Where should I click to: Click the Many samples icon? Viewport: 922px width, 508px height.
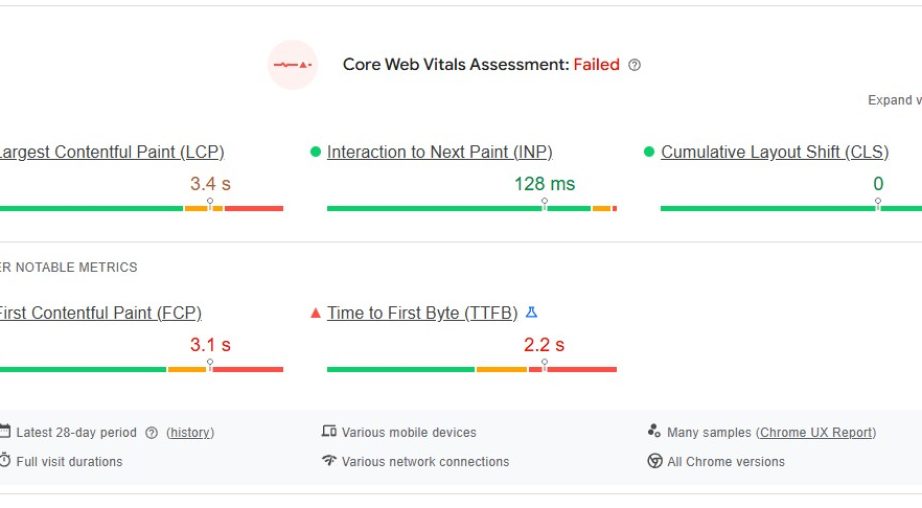654,432
